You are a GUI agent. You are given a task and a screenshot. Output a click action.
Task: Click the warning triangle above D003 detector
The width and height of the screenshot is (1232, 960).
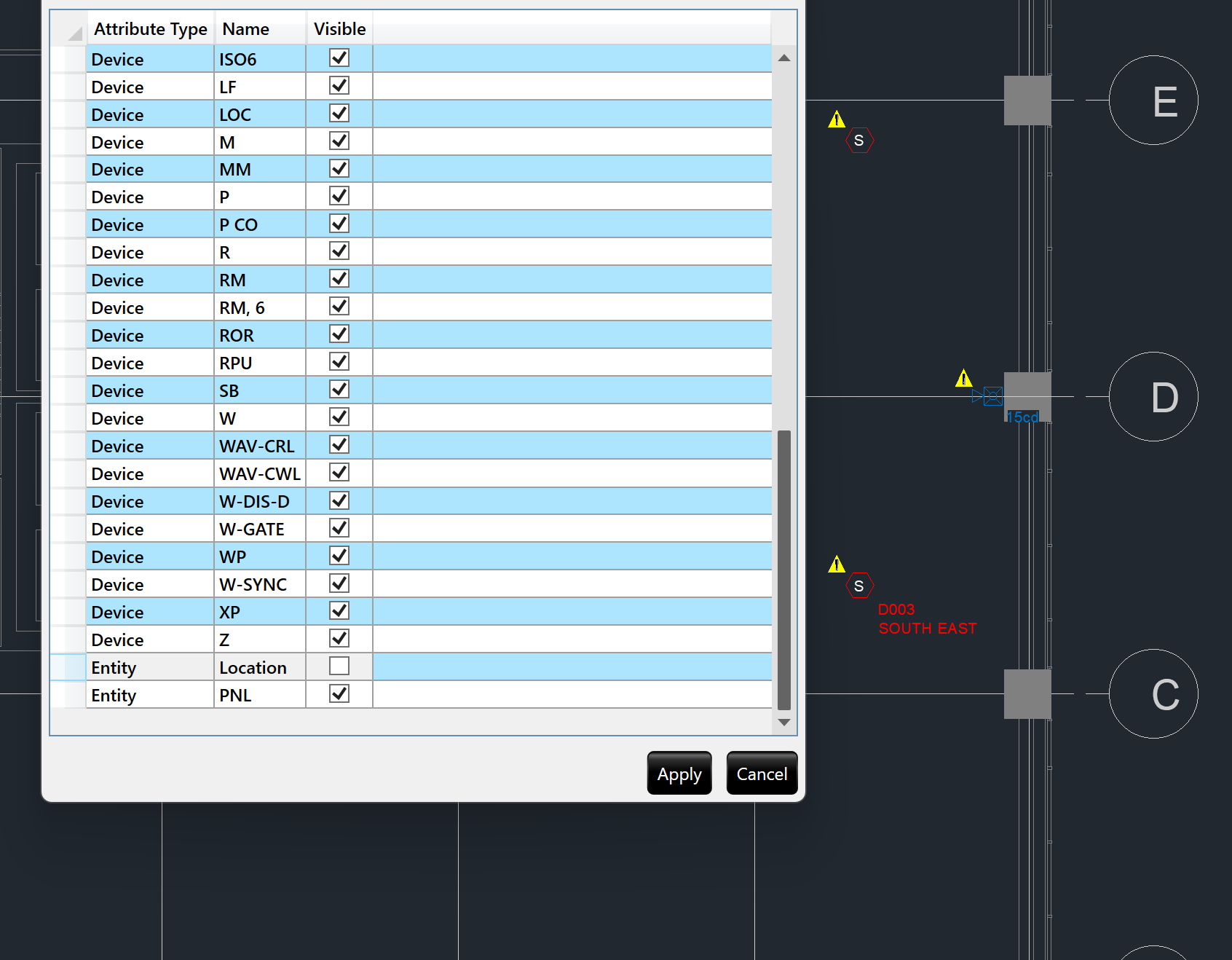pos(837,564)
